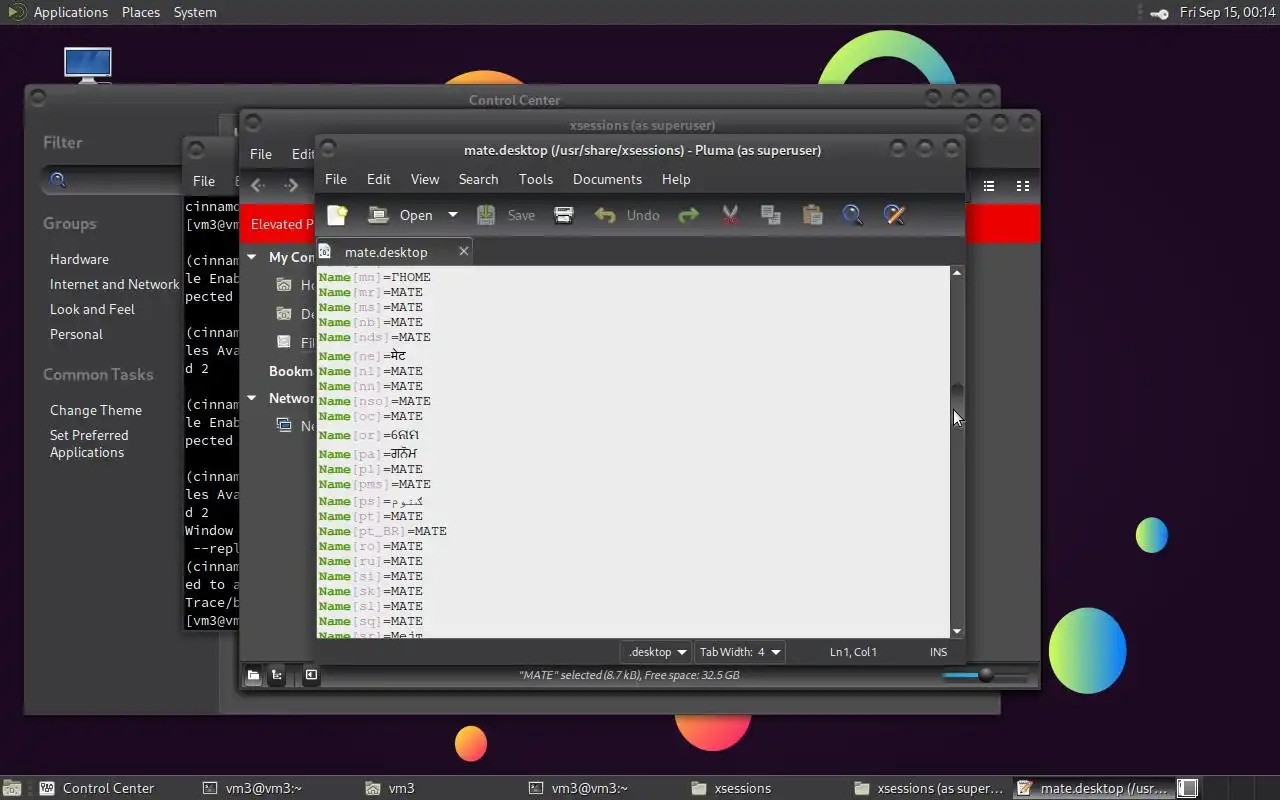
Task: Click the editor scroll down arrow
Action: pos(957,631)
